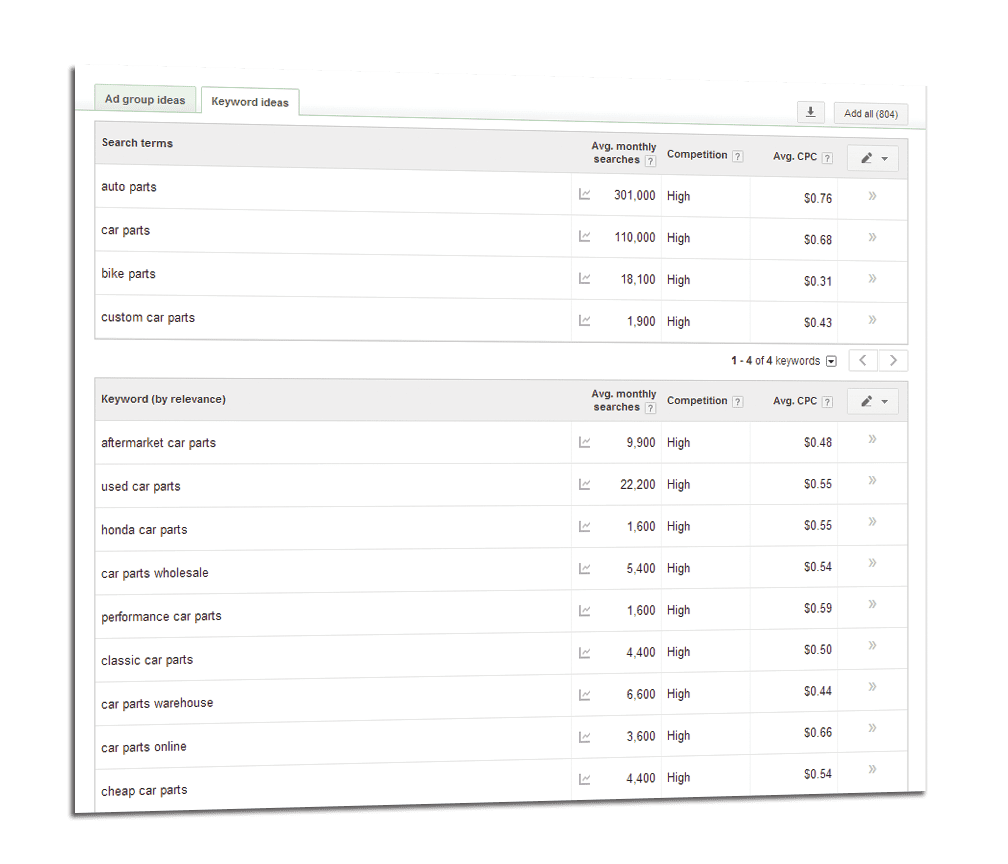Add aftermarket car parts using the double arrow
The height and width of the screenshot is (864, 1008).
(872, 438)
